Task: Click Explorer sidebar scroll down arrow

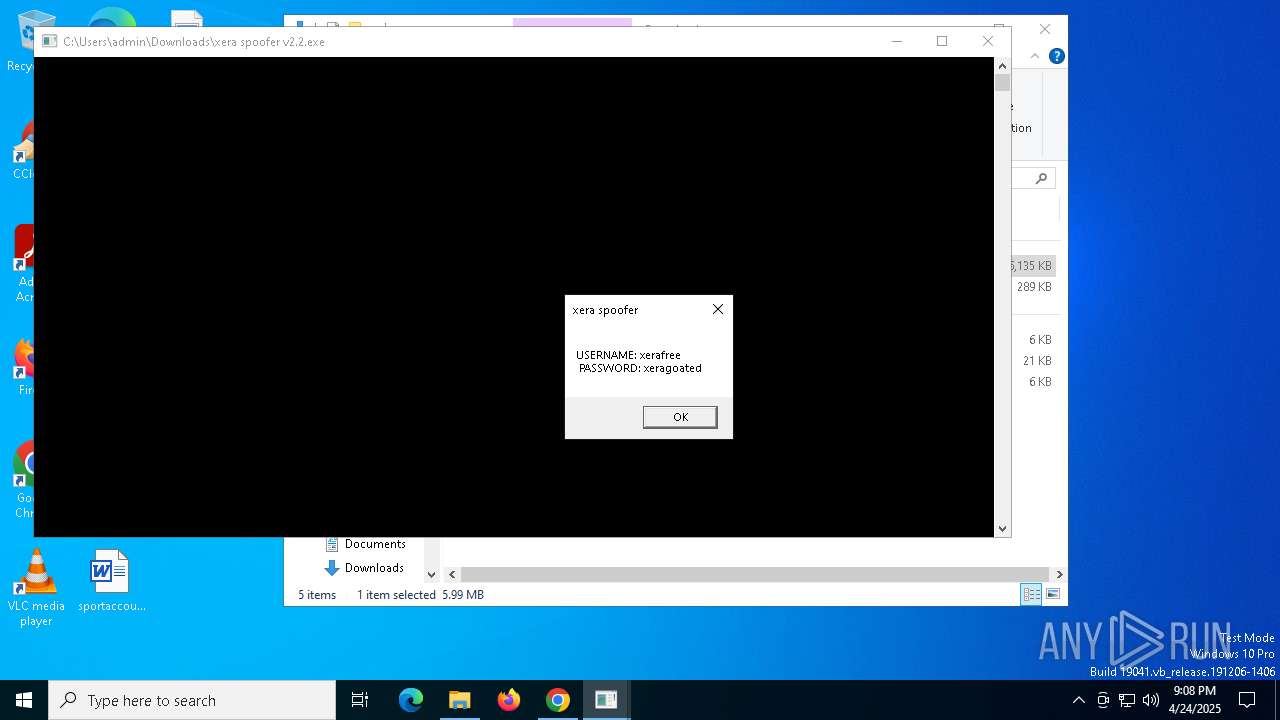Action: [x=432, y=574]
